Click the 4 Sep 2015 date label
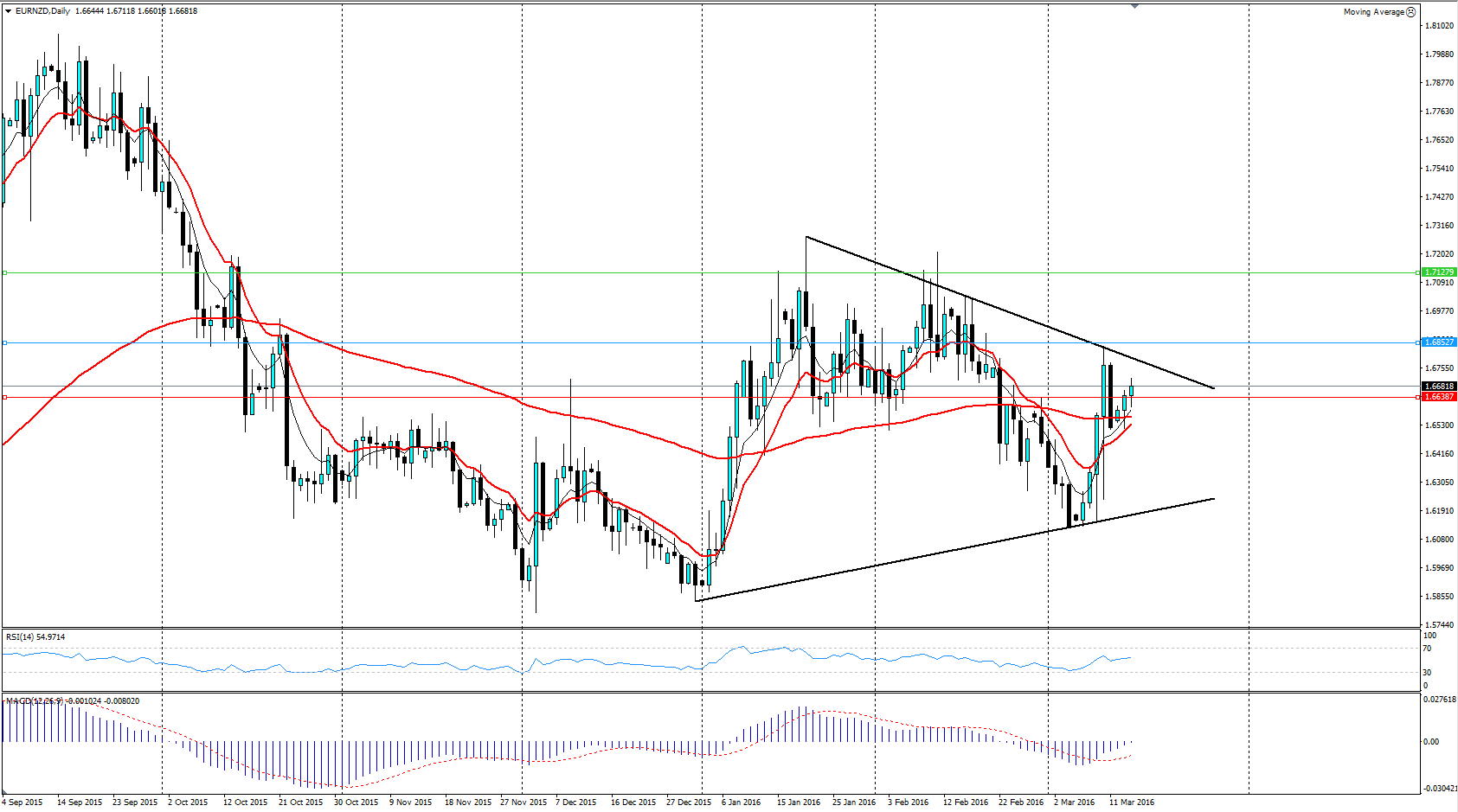Image resolution: width=1458 pixels, height=812 pixels. [23, 802]
